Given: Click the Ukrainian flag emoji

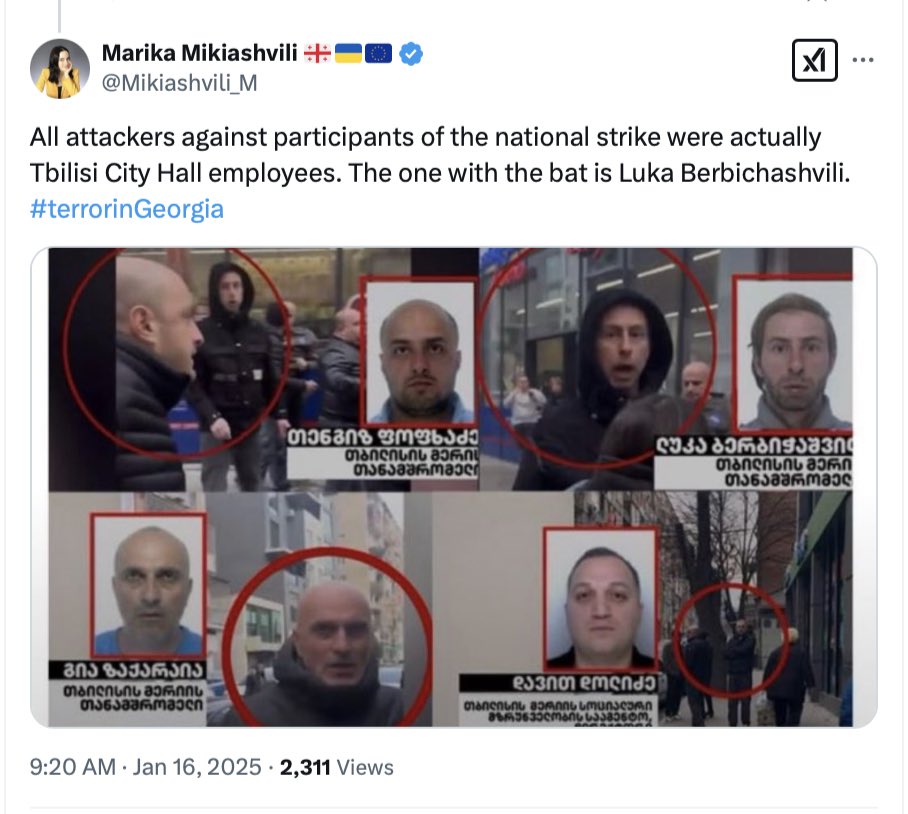Looking at the screenshot, I should tap(349, 53).
